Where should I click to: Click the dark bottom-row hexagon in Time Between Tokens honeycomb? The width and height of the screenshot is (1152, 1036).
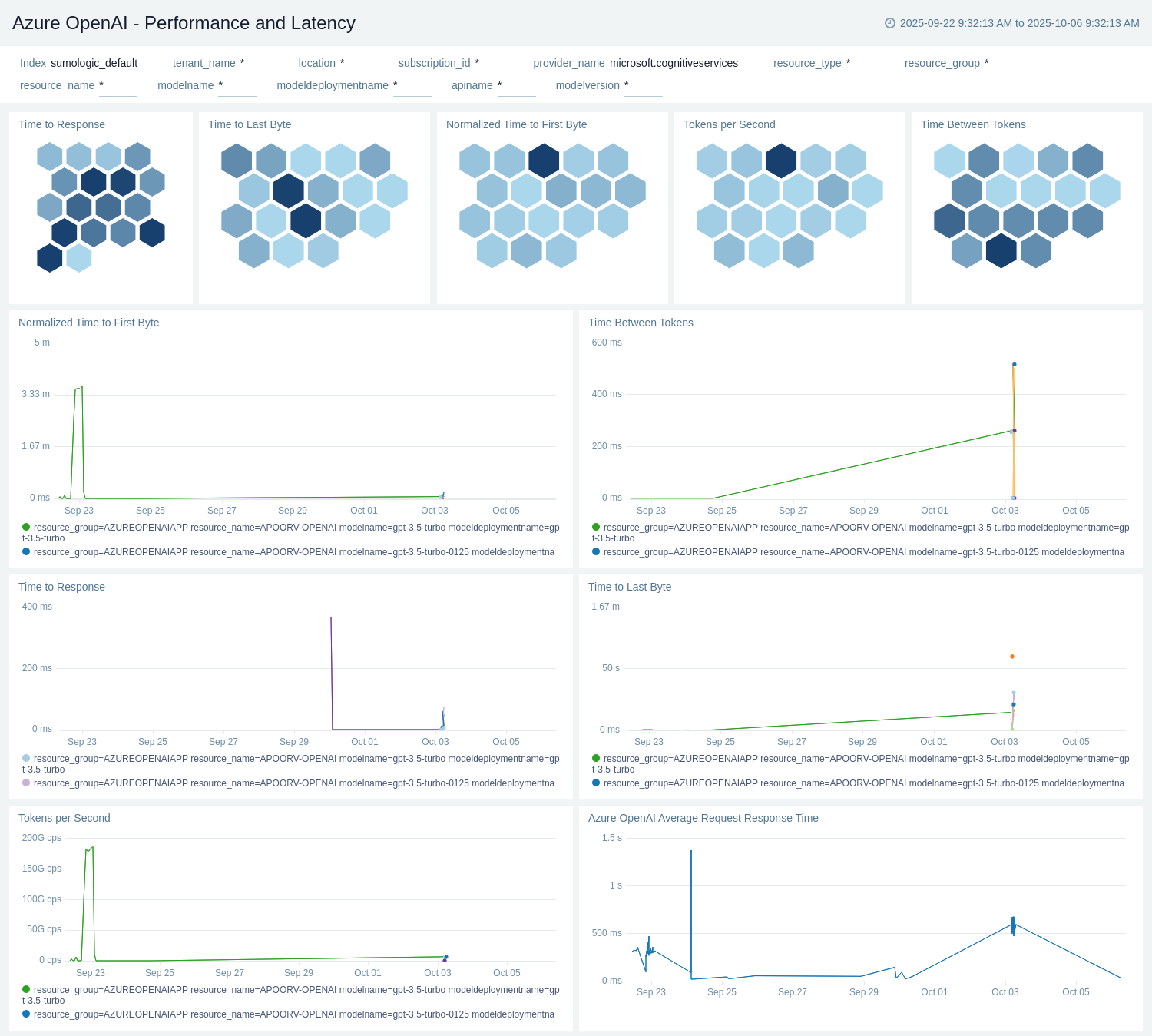point(1001,250)
